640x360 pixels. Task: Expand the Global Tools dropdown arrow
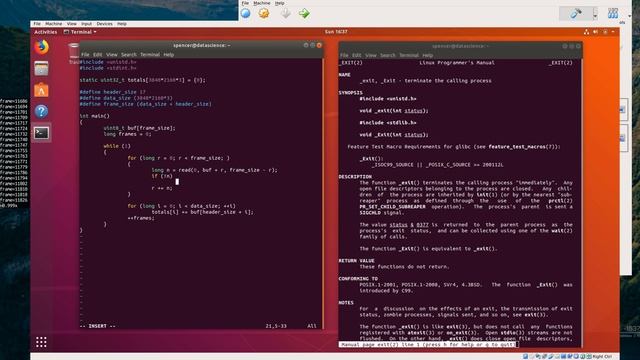[x=629, y=16]
